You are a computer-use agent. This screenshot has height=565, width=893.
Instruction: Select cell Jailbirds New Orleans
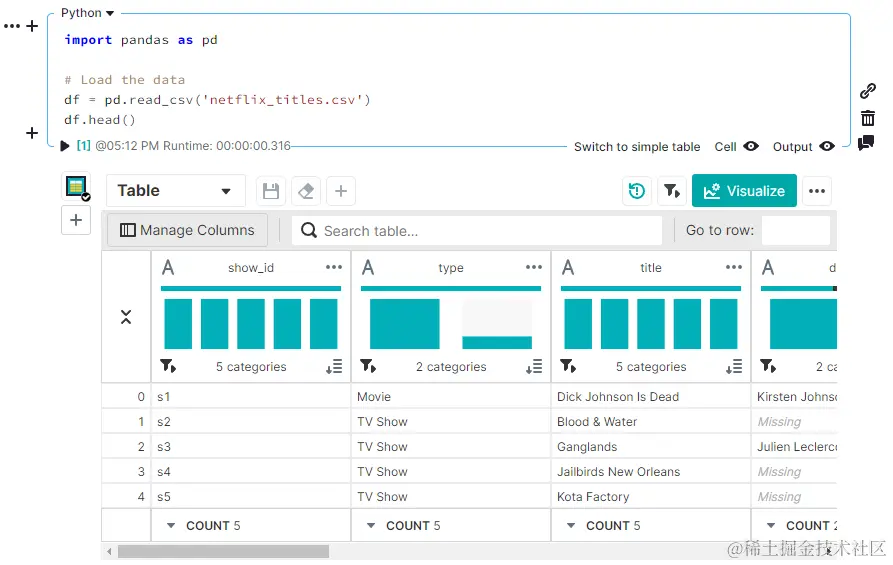(650, 472)
